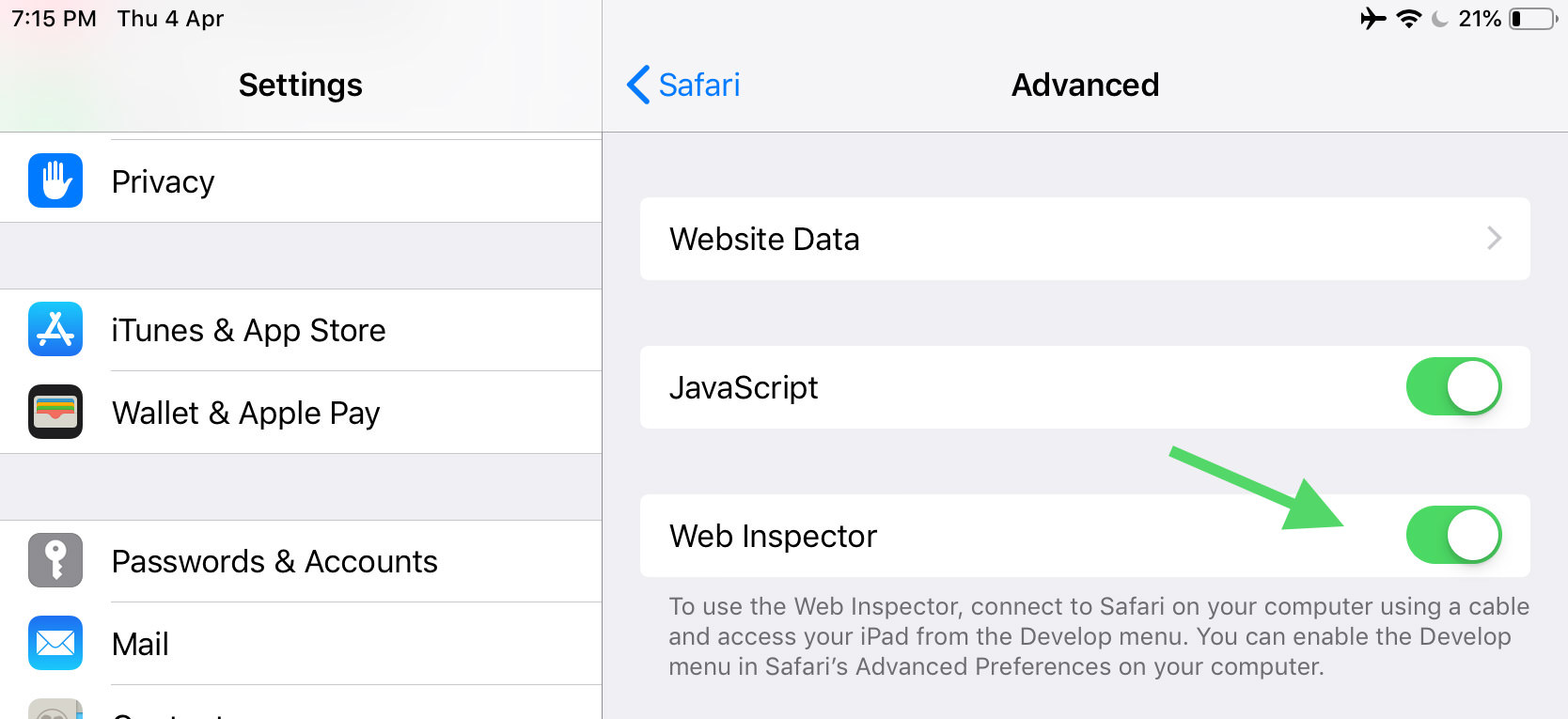Screen dimensions: 1568x719
Task: Open the App Store icon
Action: [55, 329]
